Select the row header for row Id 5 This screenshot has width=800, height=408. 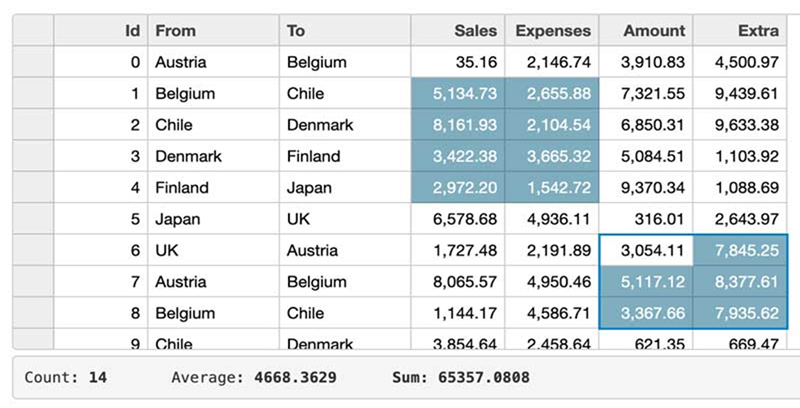point(33,219)
